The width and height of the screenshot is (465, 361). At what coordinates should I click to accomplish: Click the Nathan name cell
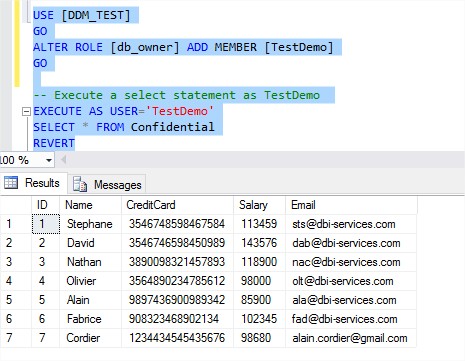point(90,262)
